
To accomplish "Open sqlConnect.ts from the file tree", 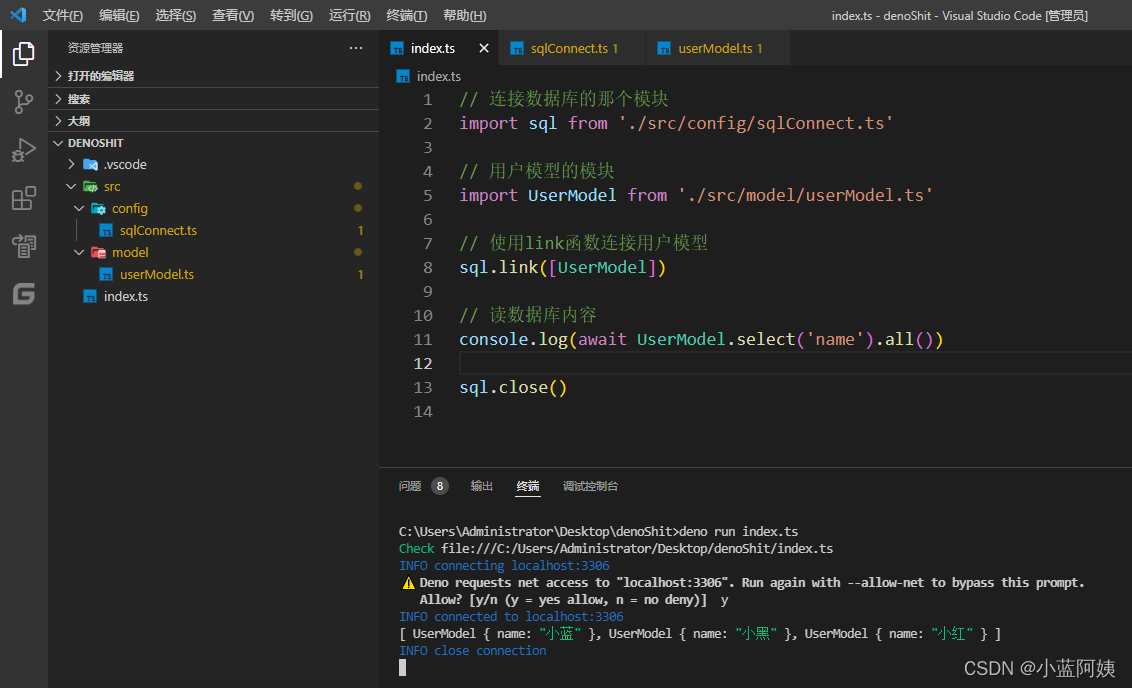I will point(158,230).
